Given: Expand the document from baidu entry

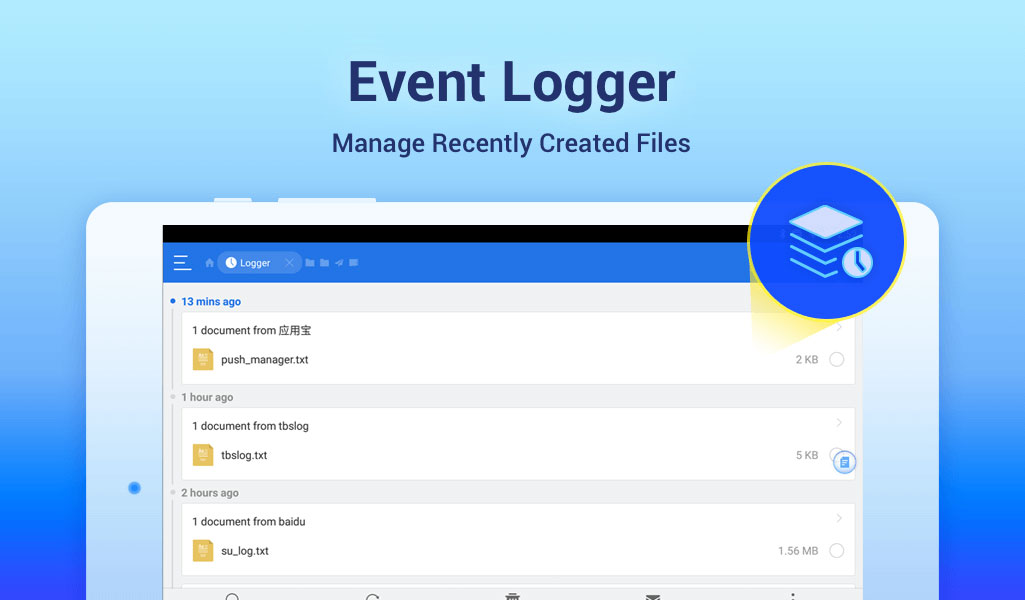Looking at the screenshot, I should 839,521.
